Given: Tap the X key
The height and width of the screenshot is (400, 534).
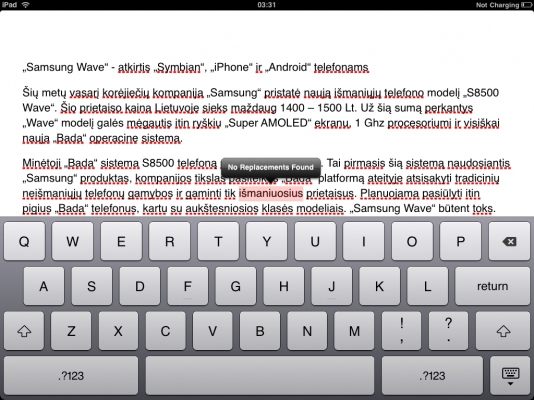Looking at the screenshot, I should (x=118, y=331).
